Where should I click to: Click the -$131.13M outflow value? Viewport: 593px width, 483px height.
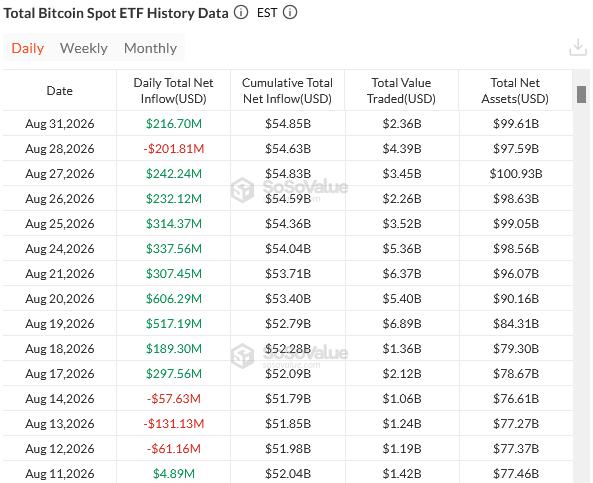pyautogui.click(x=174, y=423)
